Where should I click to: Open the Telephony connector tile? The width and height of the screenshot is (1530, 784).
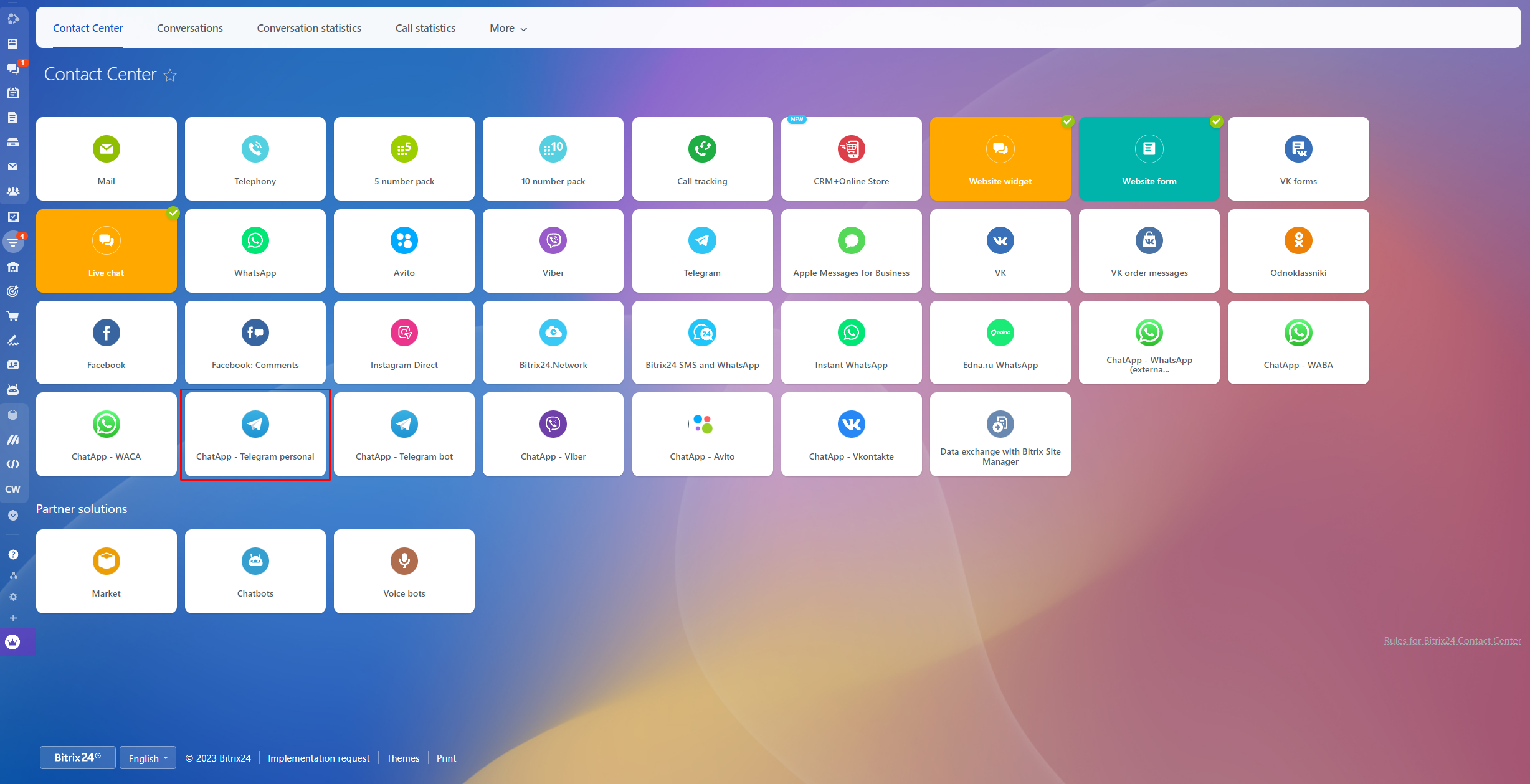(x=255, y=159)
